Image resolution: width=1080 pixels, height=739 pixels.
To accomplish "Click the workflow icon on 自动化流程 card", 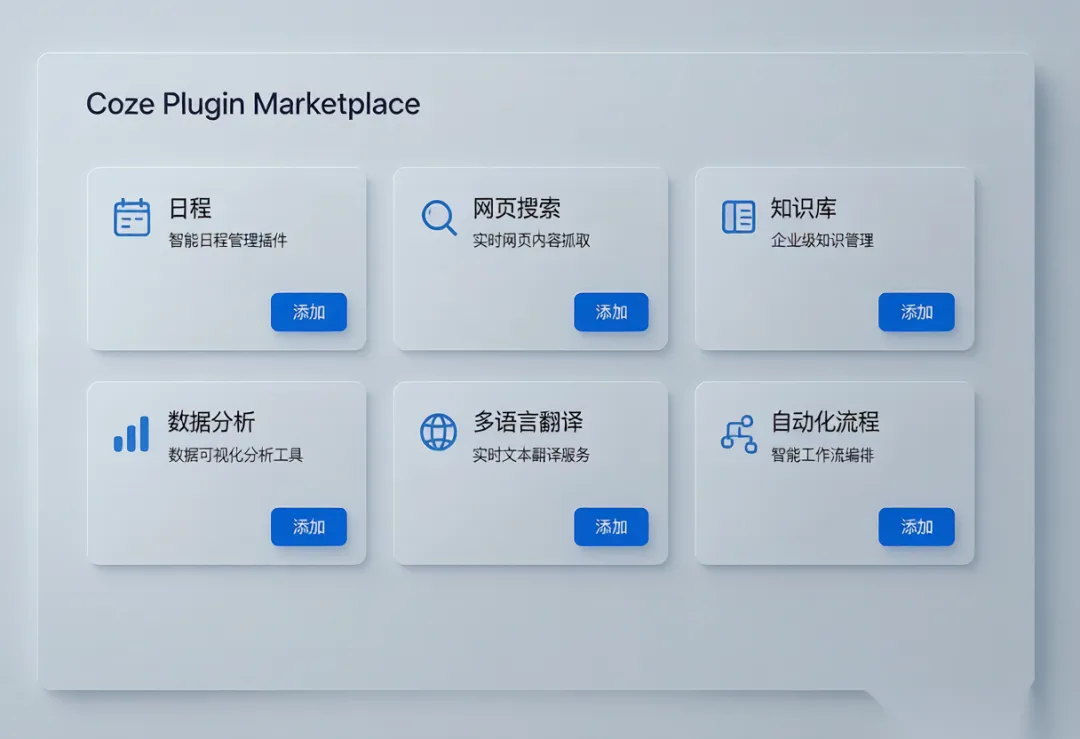I will (x=738, y=434).
